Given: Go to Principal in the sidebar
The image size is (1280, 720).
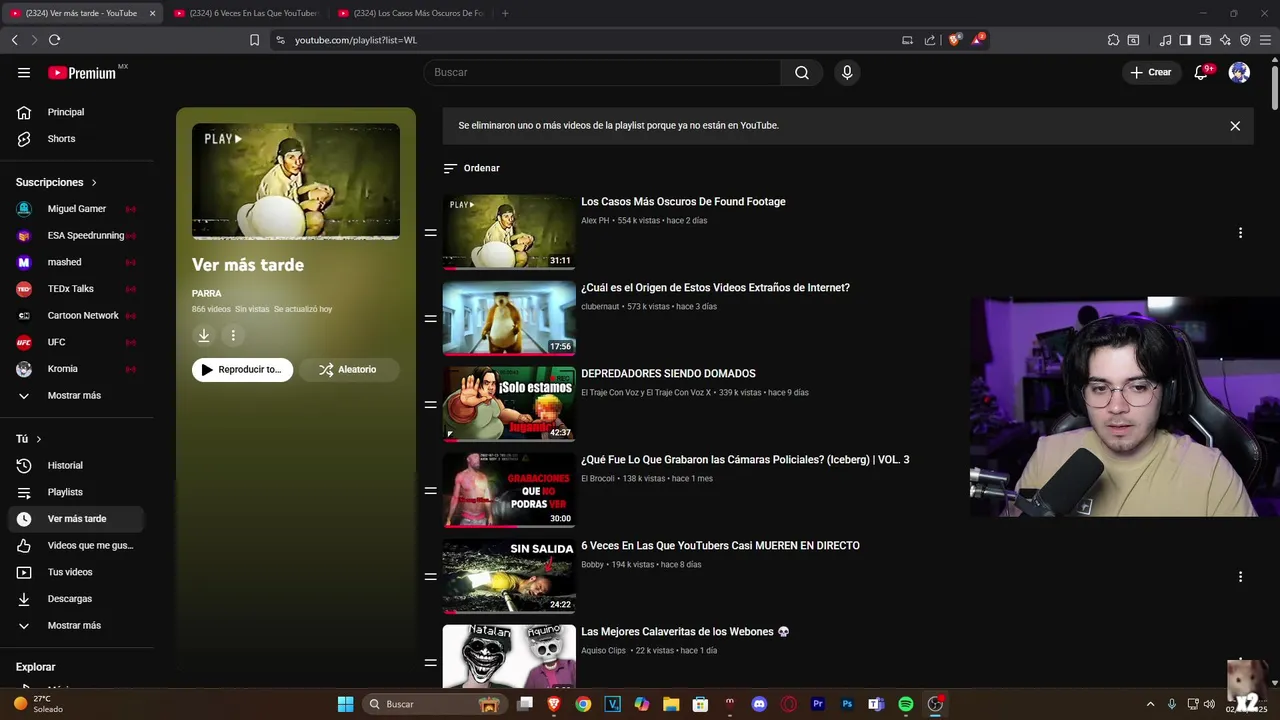Looking at the screenshot, I should tap(76, 112).
